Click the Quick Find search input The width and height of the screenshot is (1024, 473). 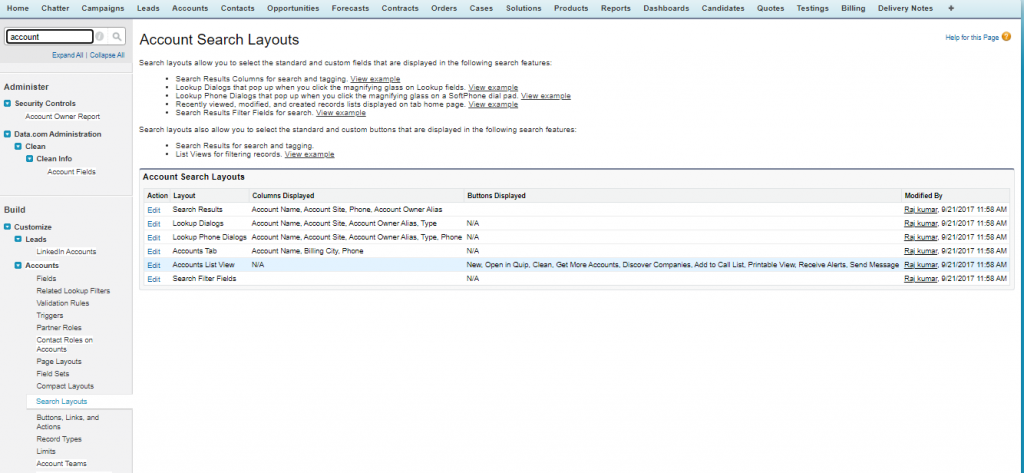[50, 36]
